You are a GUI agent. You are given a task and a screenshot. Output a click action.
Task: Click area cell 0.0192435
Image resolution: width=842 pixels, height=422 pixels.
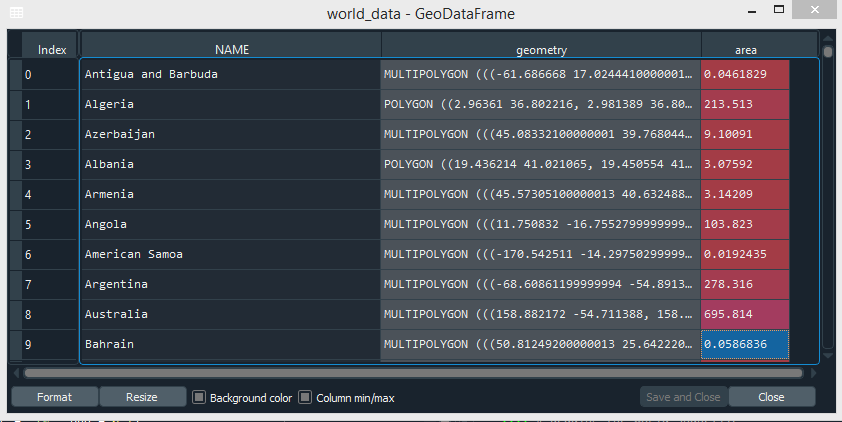click(x=745, y=254)
